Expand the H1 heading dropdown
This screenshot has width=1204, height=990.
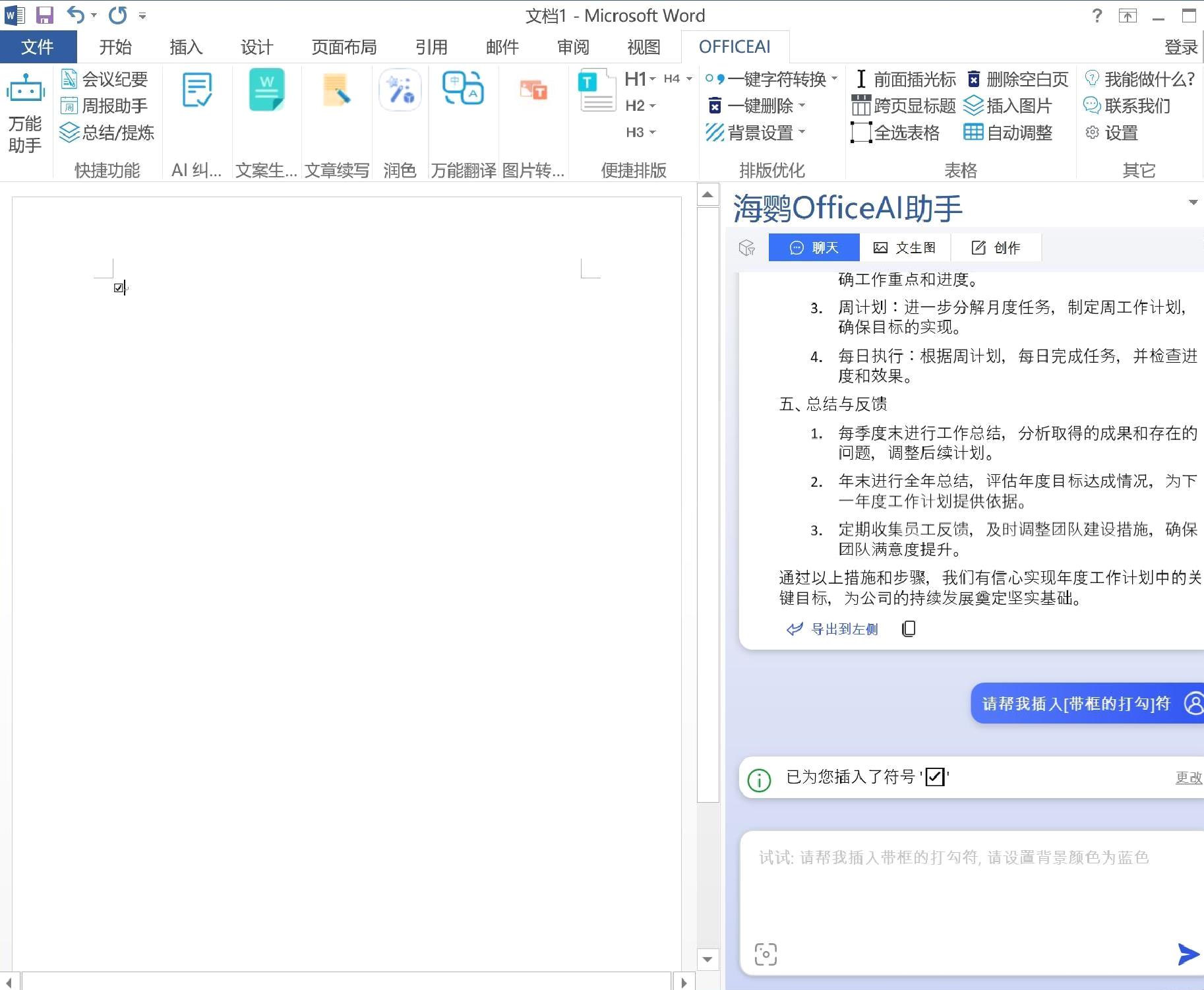[653, 79]
